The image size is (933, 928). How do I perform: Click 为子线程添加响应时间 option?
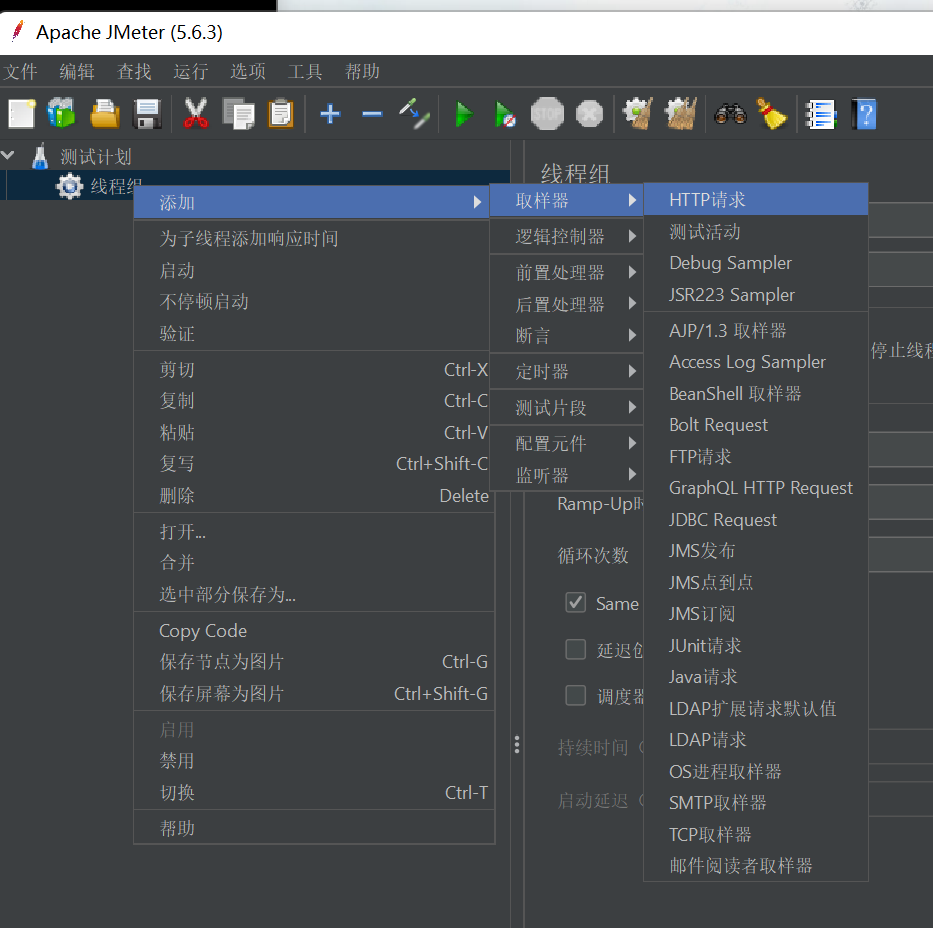coord(314,239)
